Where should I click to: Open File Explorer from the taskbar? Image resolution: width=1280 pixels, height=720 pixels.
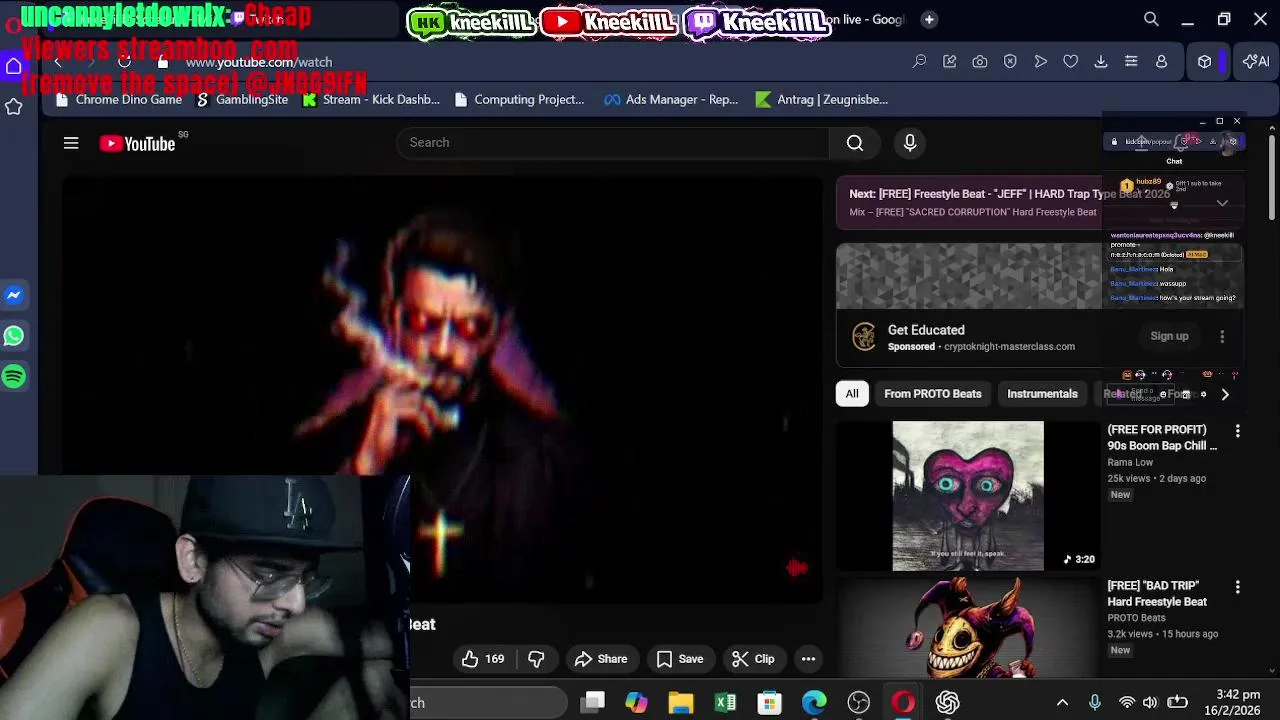click(681, 703)
